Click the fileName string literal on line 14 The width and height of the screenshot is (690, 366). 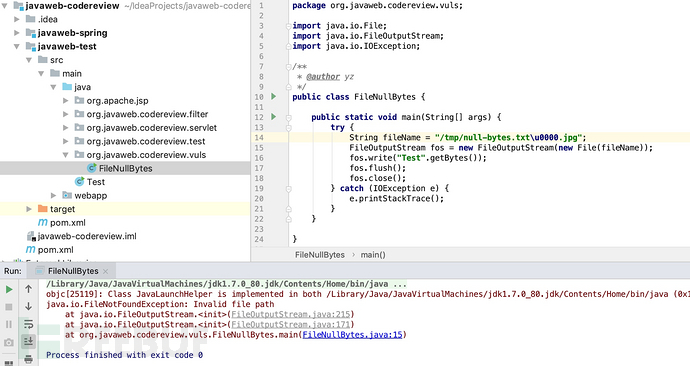pyautogui.click(x=508, y=137)
